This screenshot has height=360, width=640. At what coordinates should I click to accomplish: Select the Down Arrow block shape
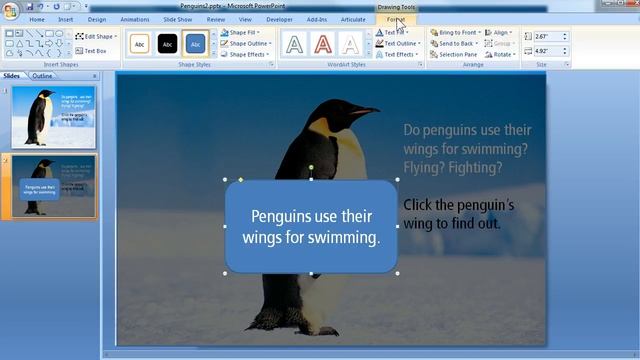[59, 43]
